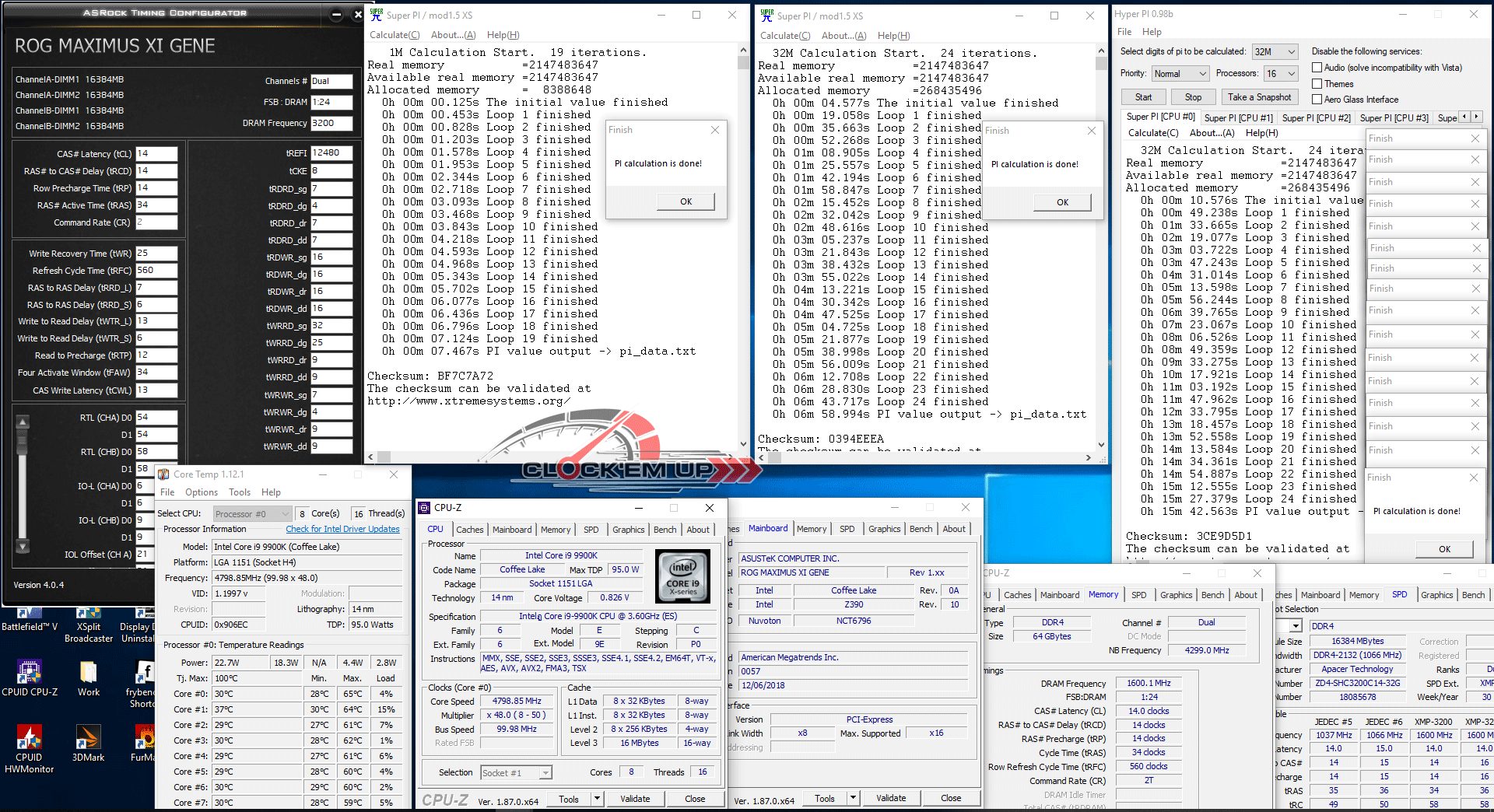Click the Core Temp title bar icon
Image resolution: width=1494 pixels, height=812 pixels.
(163, 474)
